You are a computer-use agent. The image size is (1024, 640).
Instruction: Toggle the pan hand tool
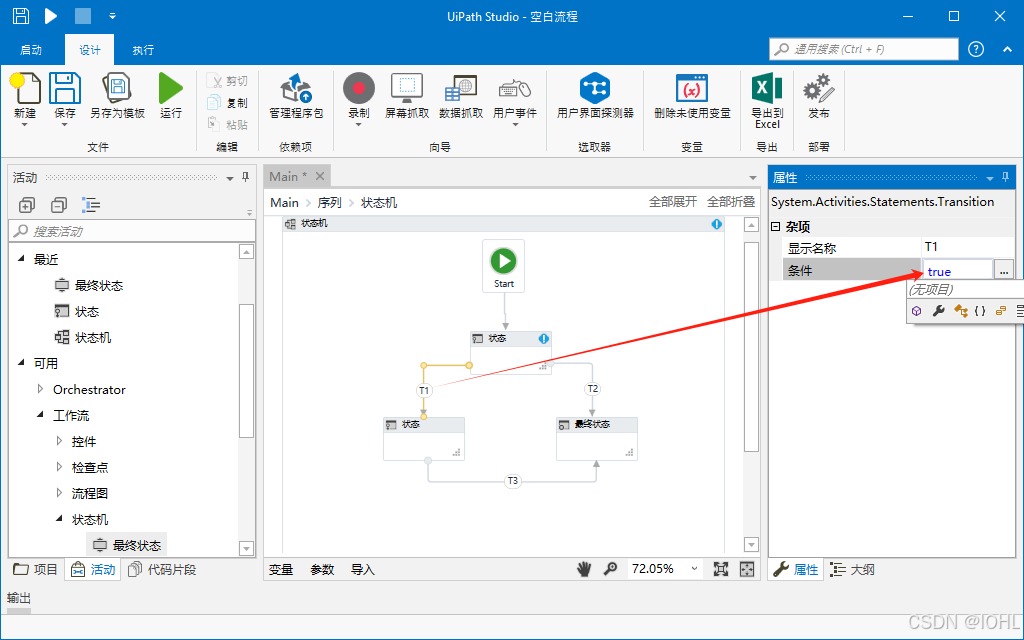[x=584, y=569]
